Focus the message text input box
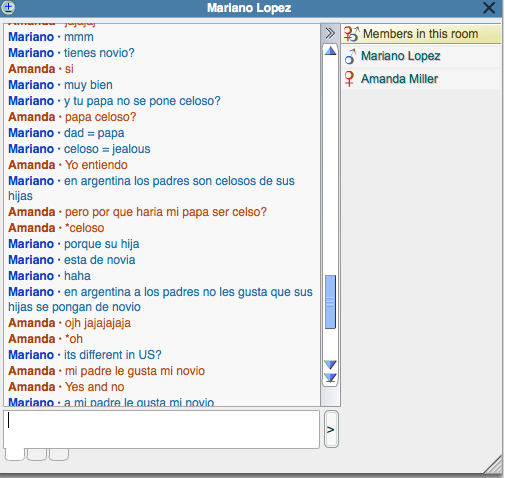The height and width of the screenshot is (478, 505). [162, 429]
